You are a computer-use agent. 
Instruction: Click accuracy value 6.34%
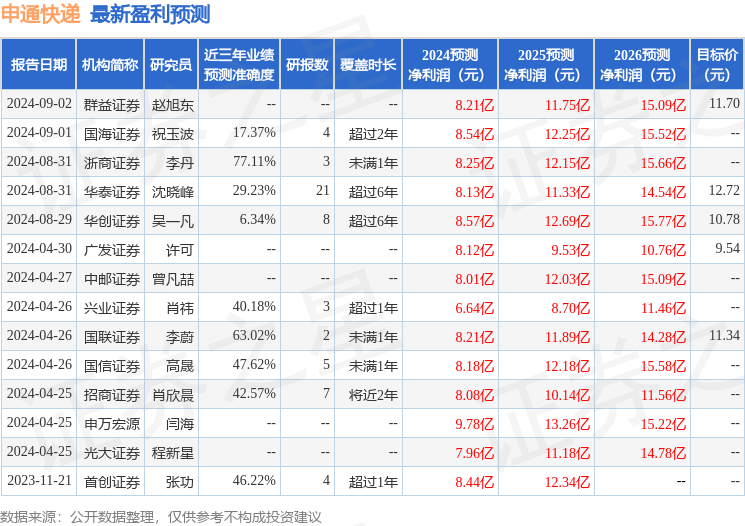[258, 220]
